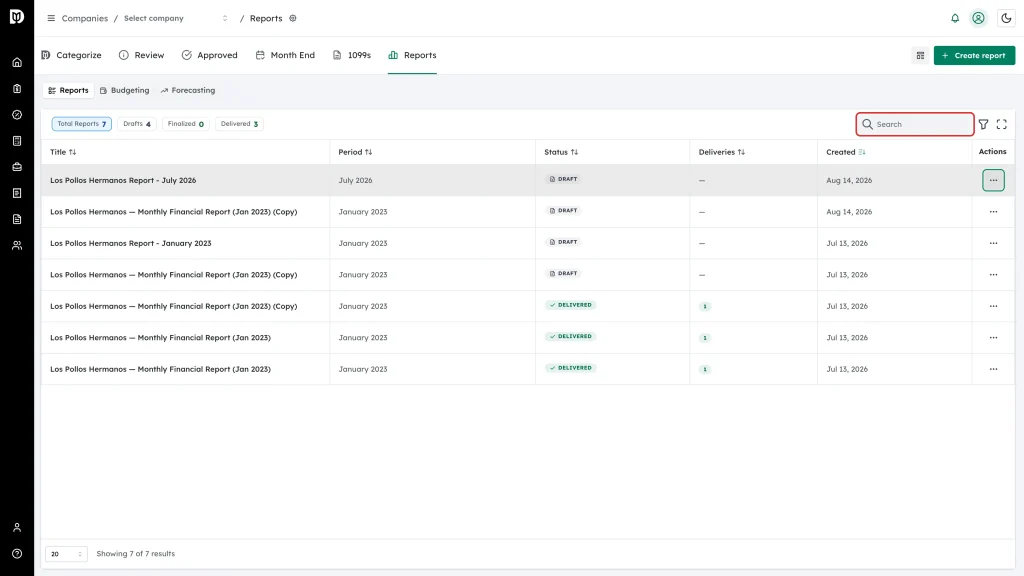The width and height of the screenshot is (1024, 576).
Task: Click the Search input field
Action: [915, 124]
